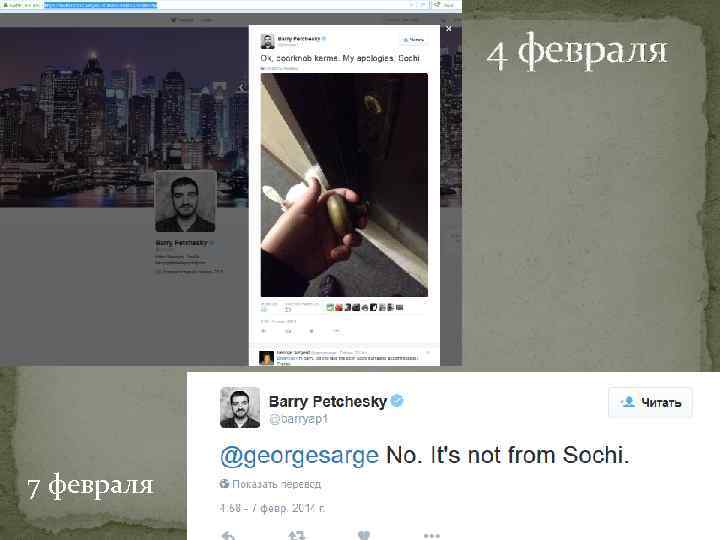Viewport: 720px width, 540px height.
Task: Open the @barryap1 handle link
Action: [x=298, y=419]
